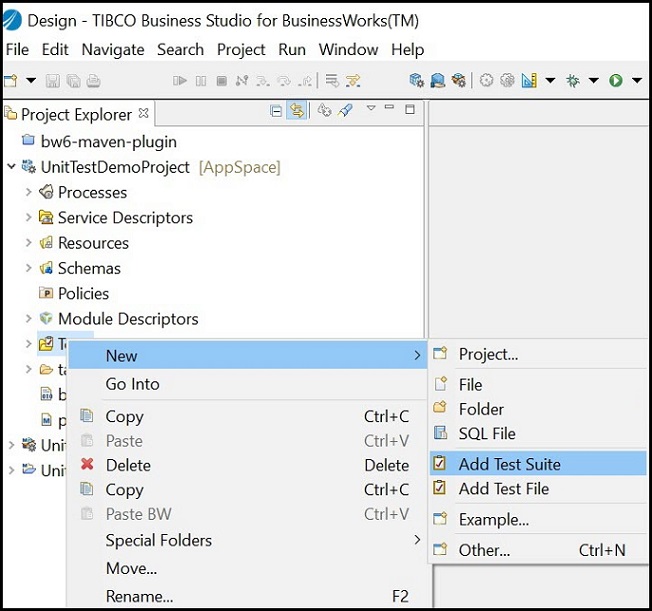Screen dimensions: 652x611
Task: Click the Step Return debug icon
Action: coord(305,81)
